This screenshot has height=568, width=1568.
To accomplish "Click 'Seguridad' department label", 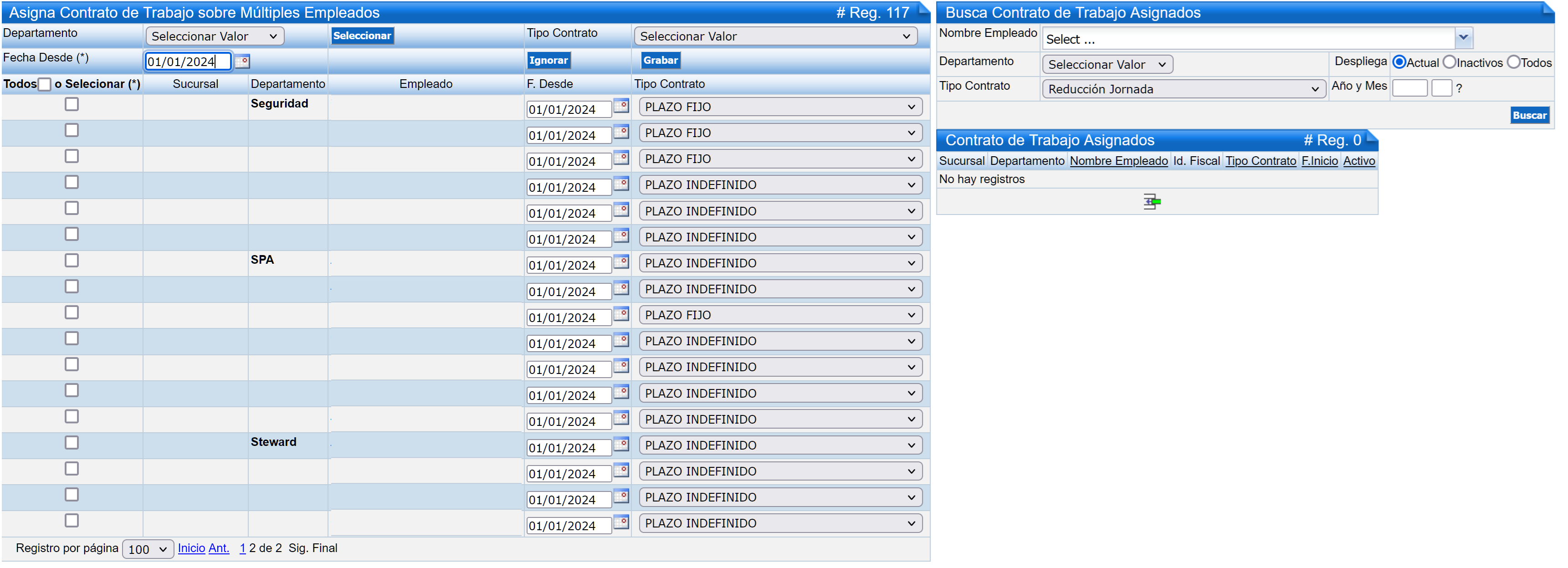I will [279, 103].
